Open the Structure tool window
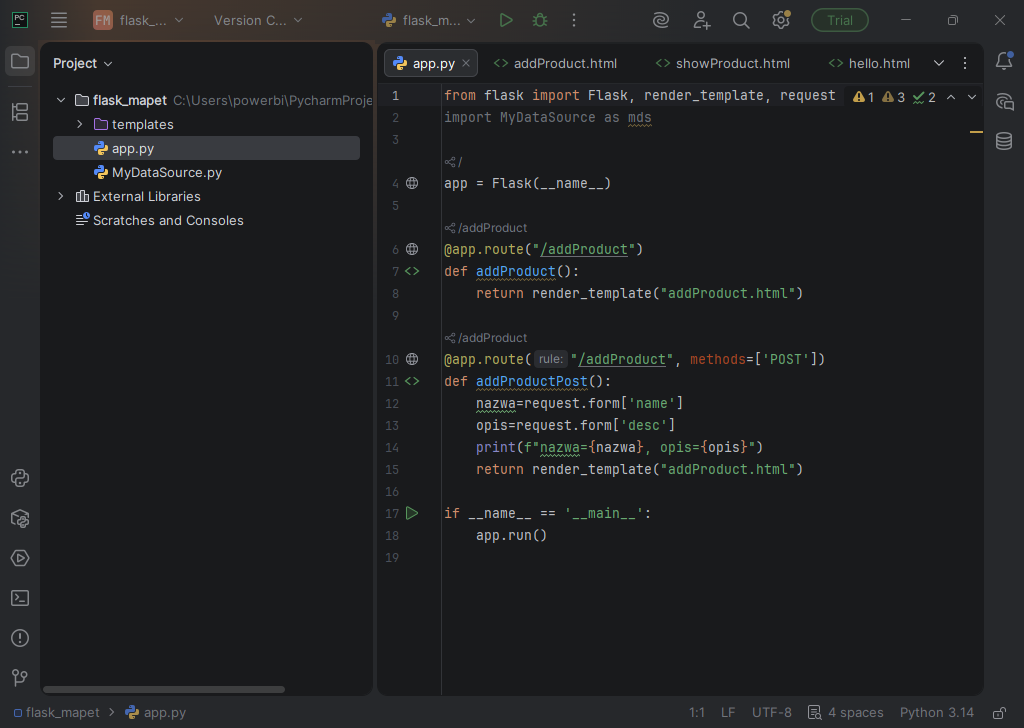 point(20,112)
